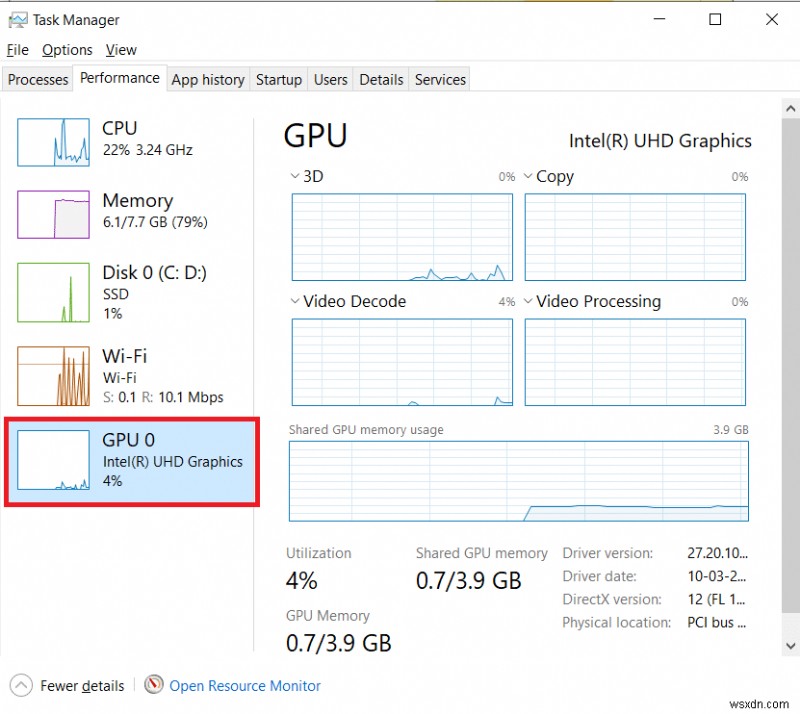Open the 3D engine graph dropdown
800x714 pixels.
(293, 176)
